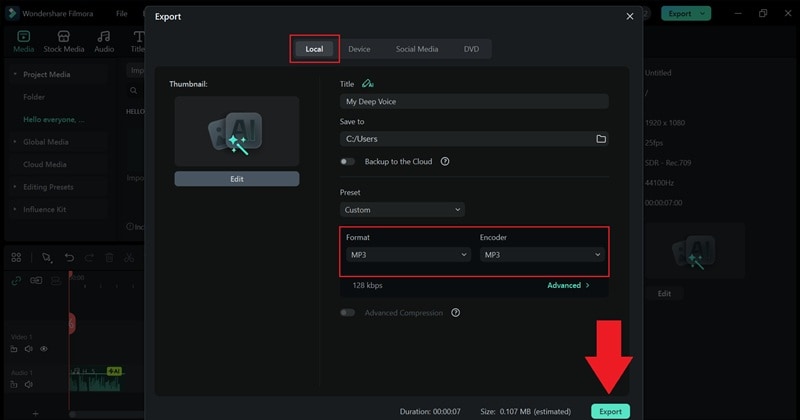
Task: Click the add track icon beside link icon
Action: click(36, 280)
